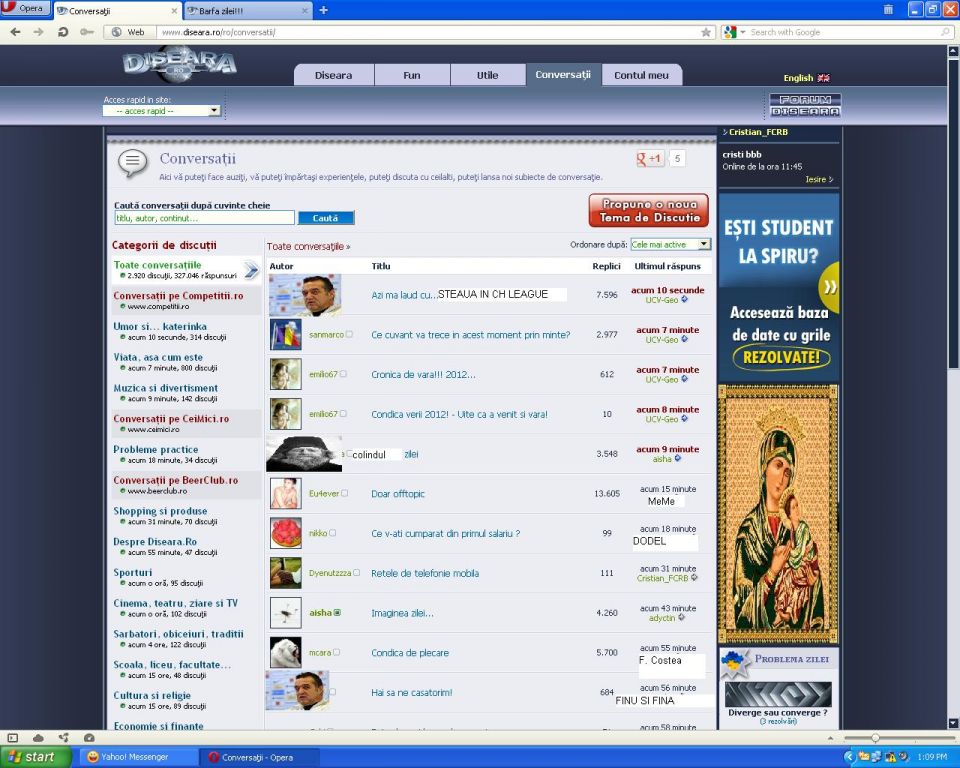
Task: Open Umor si... katerinka category
Action: point(160,326)
